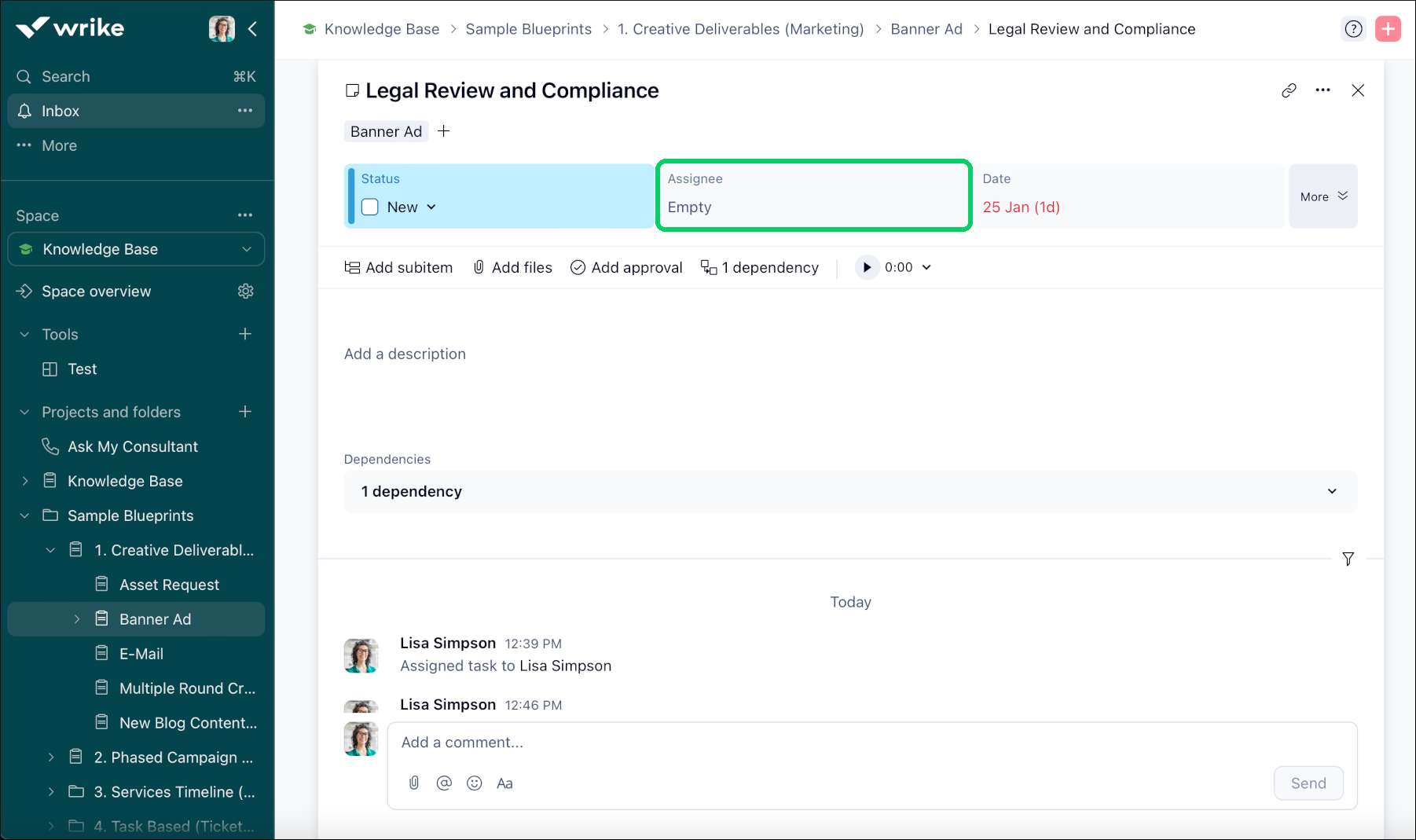Insert a mention with the @ icon

pyautogui.click(x=444, y=783)
